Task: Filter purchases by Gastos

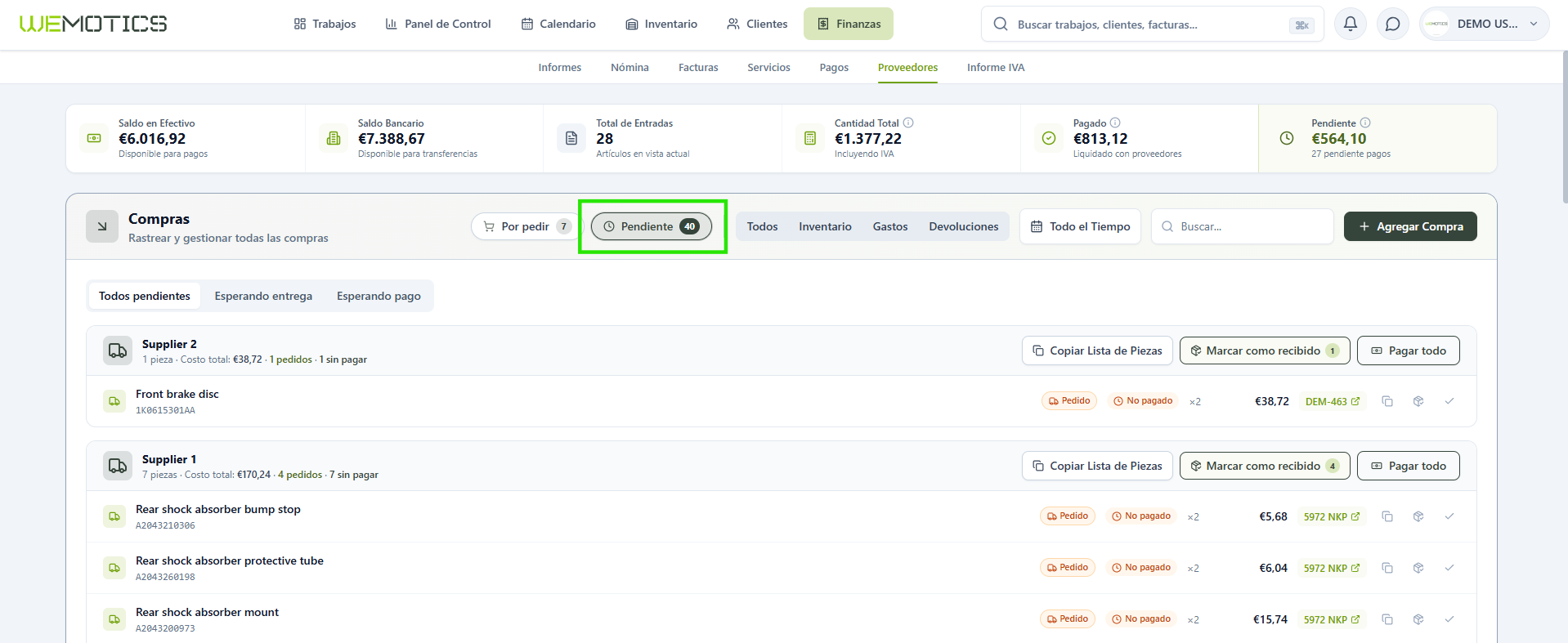Action: (890, 226)
